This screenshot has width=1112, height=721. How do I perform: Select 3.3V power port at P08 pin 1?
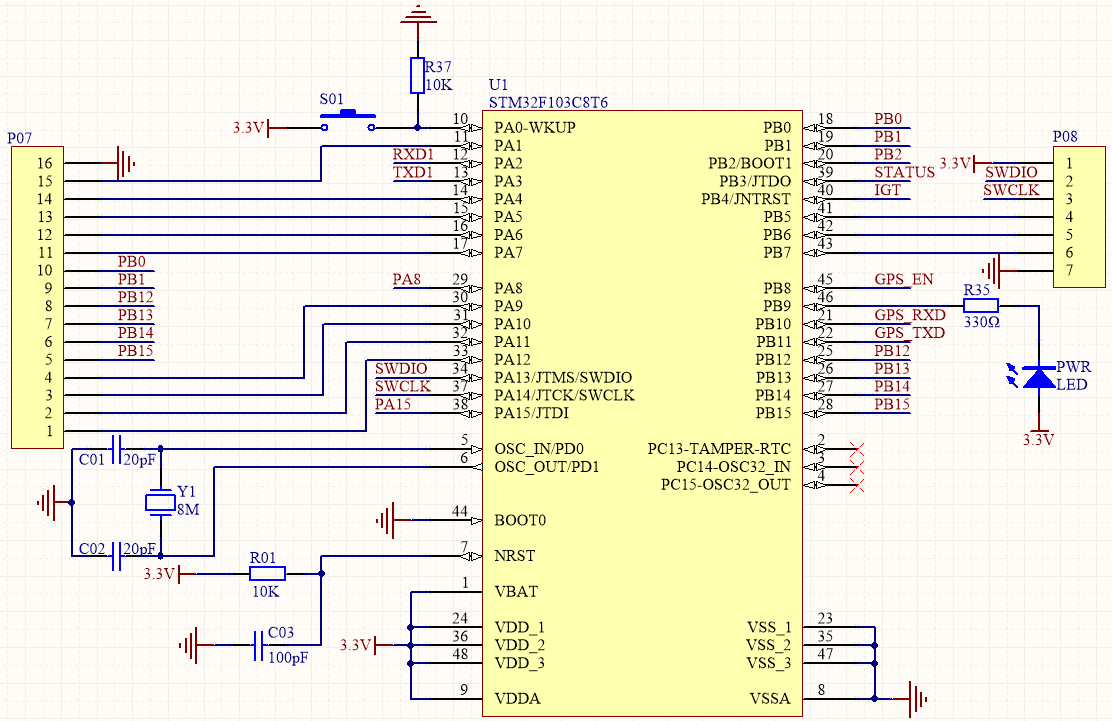(964, 164)
